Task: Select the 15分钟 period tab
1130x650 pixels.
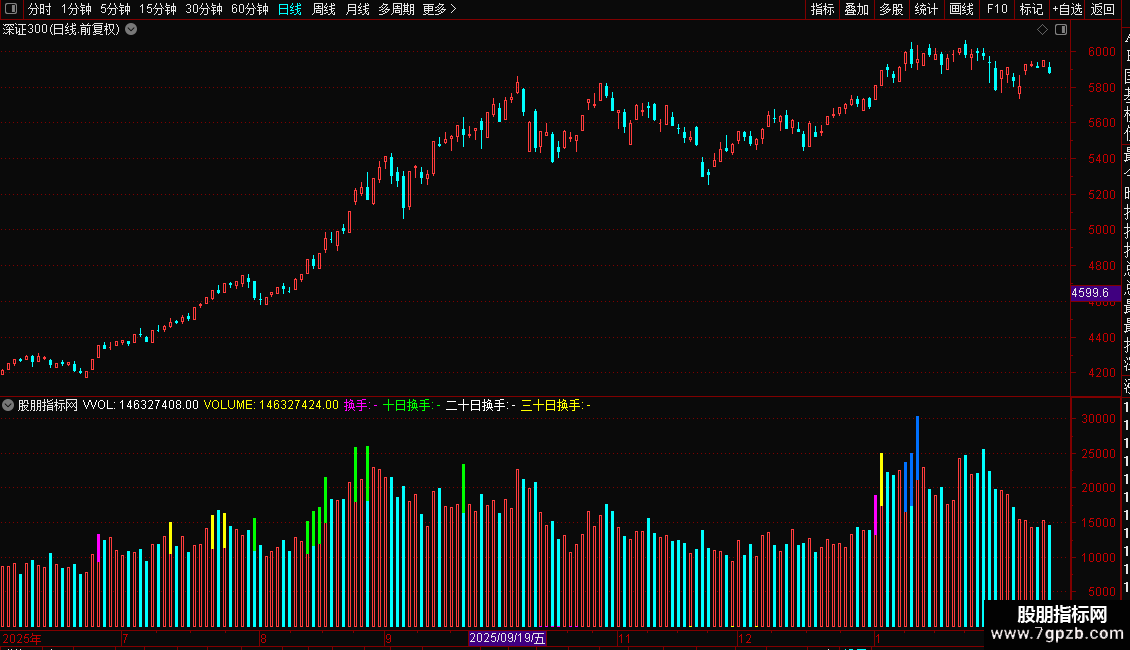Action: point(158,9)
